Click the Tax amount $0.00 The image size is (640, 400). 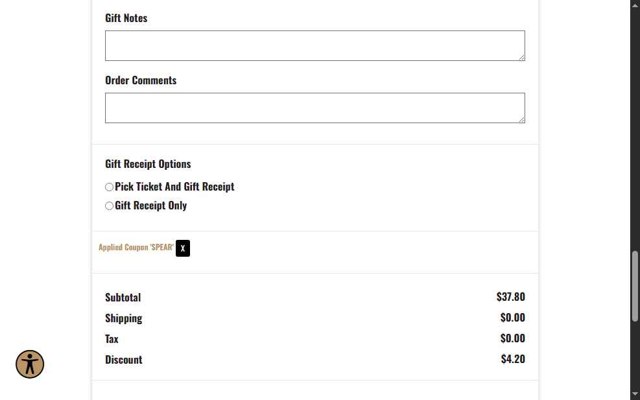point(513,338)
